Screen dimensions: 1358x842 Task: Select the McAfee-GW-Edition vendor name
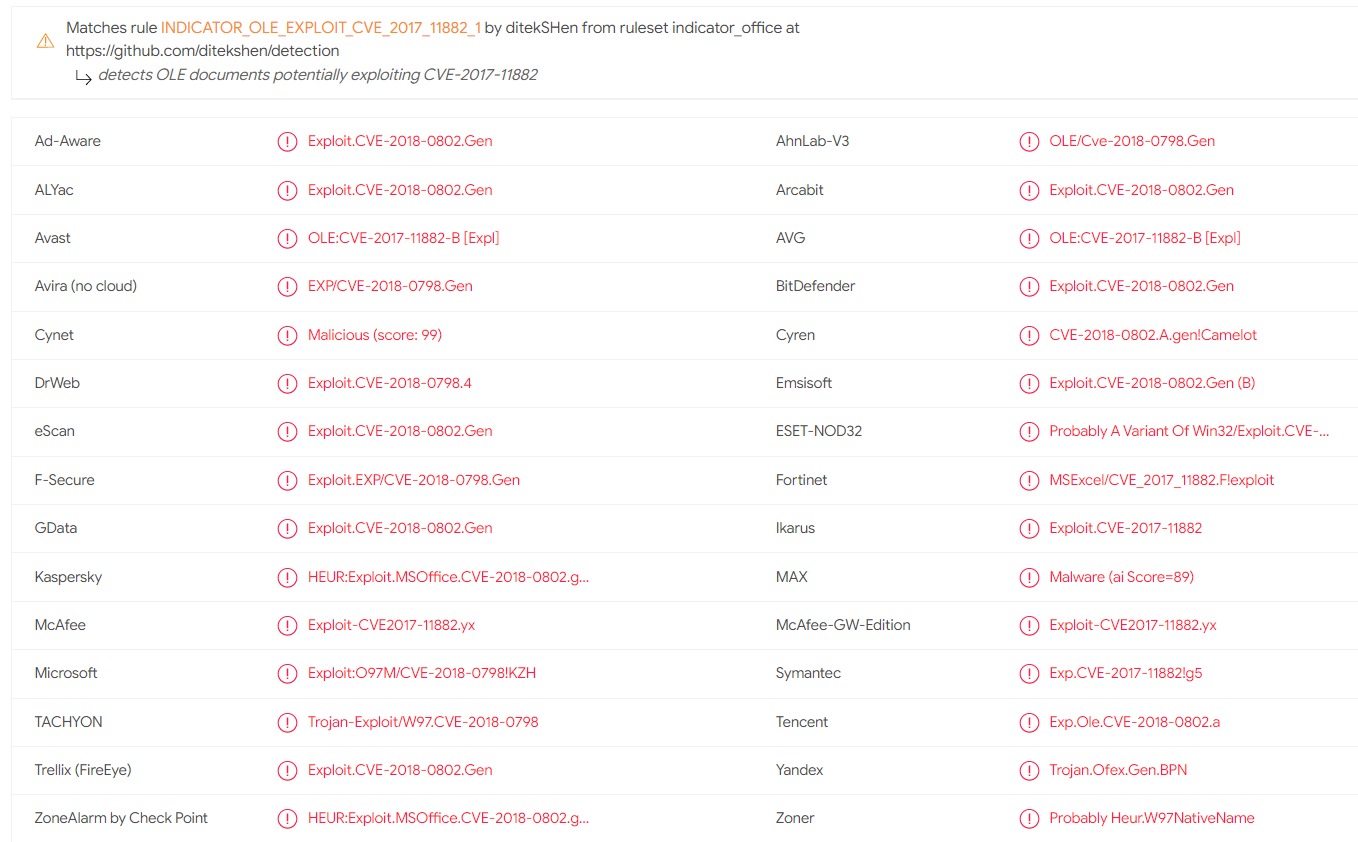click(843, 625)
